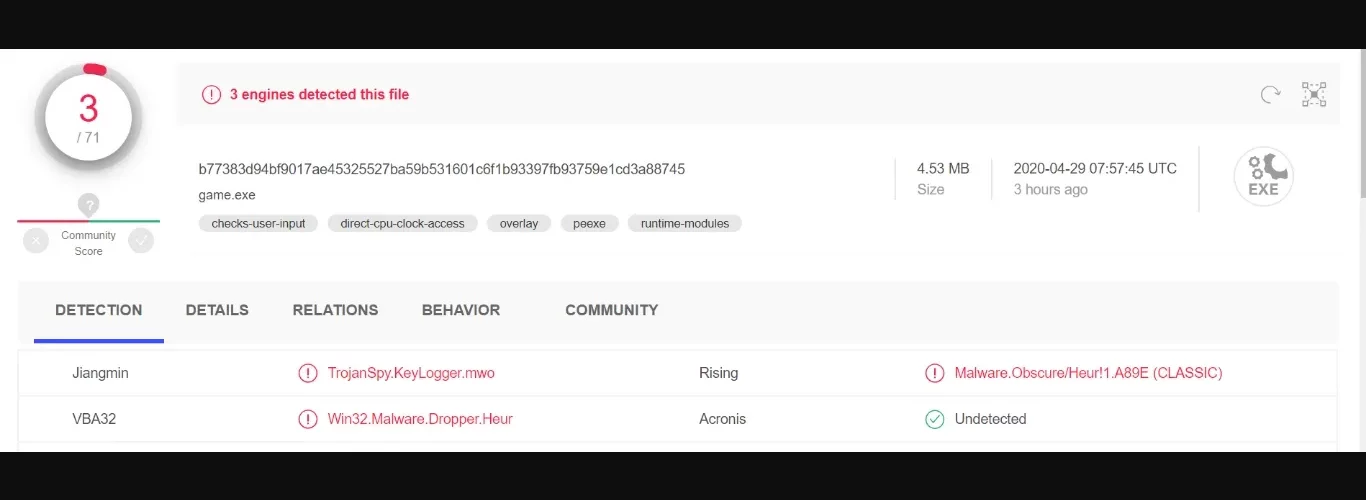Click the file hash text
The image size is (1366, 500).
(x=441, y=169)
